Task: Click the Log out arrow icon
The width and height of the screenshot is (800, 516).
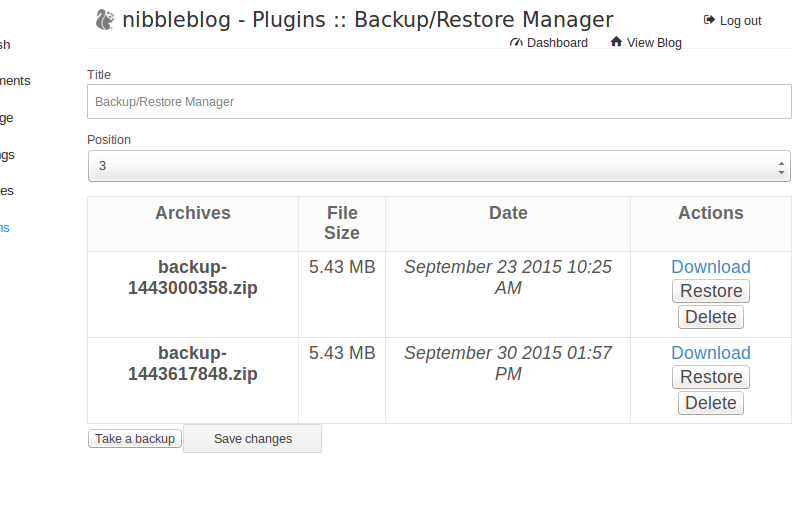Action: coord(709,20)
